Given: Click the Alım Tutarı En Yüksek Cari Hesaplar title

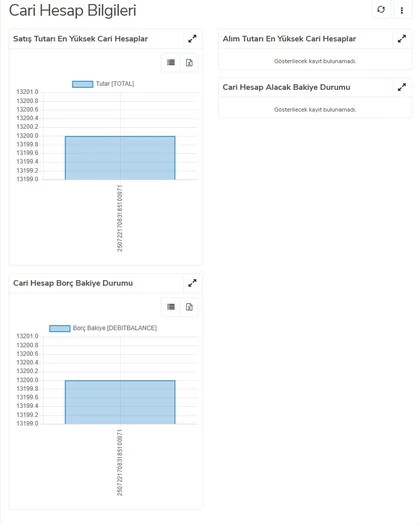Looking at the screenshot, I should click(x=289, y=39).
